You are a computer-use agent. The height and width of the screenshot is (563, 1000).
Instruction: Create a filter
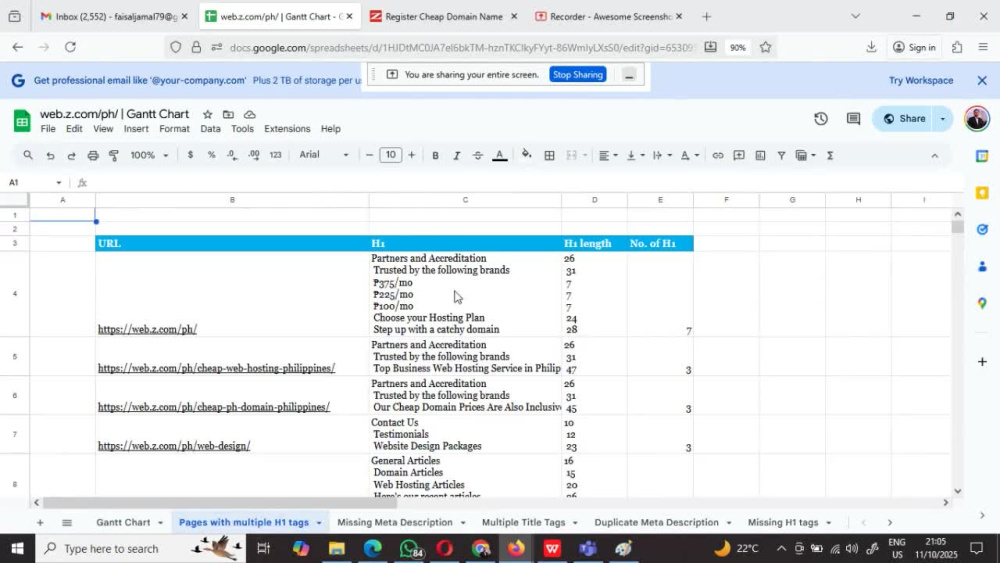(781, 155)
